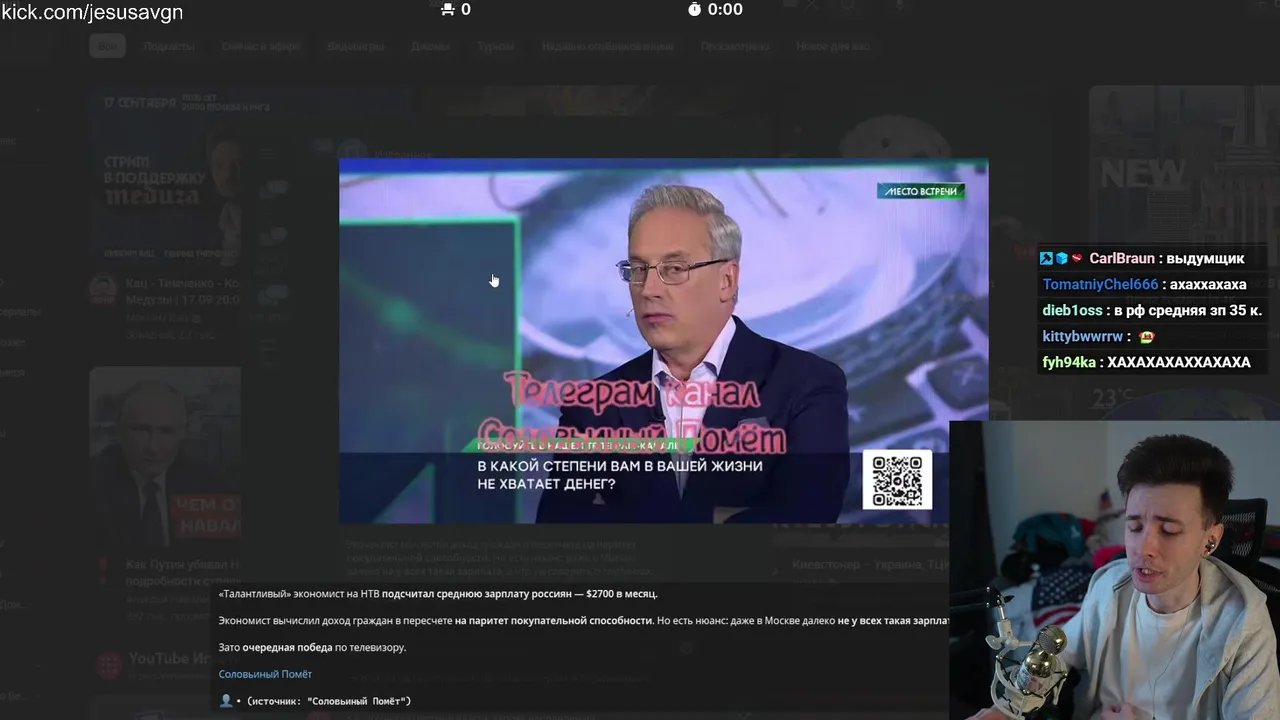Click the emoji in kittybwwrrw's message
This screenshot has width=1280, height=720.
(x=1146, y=337)
